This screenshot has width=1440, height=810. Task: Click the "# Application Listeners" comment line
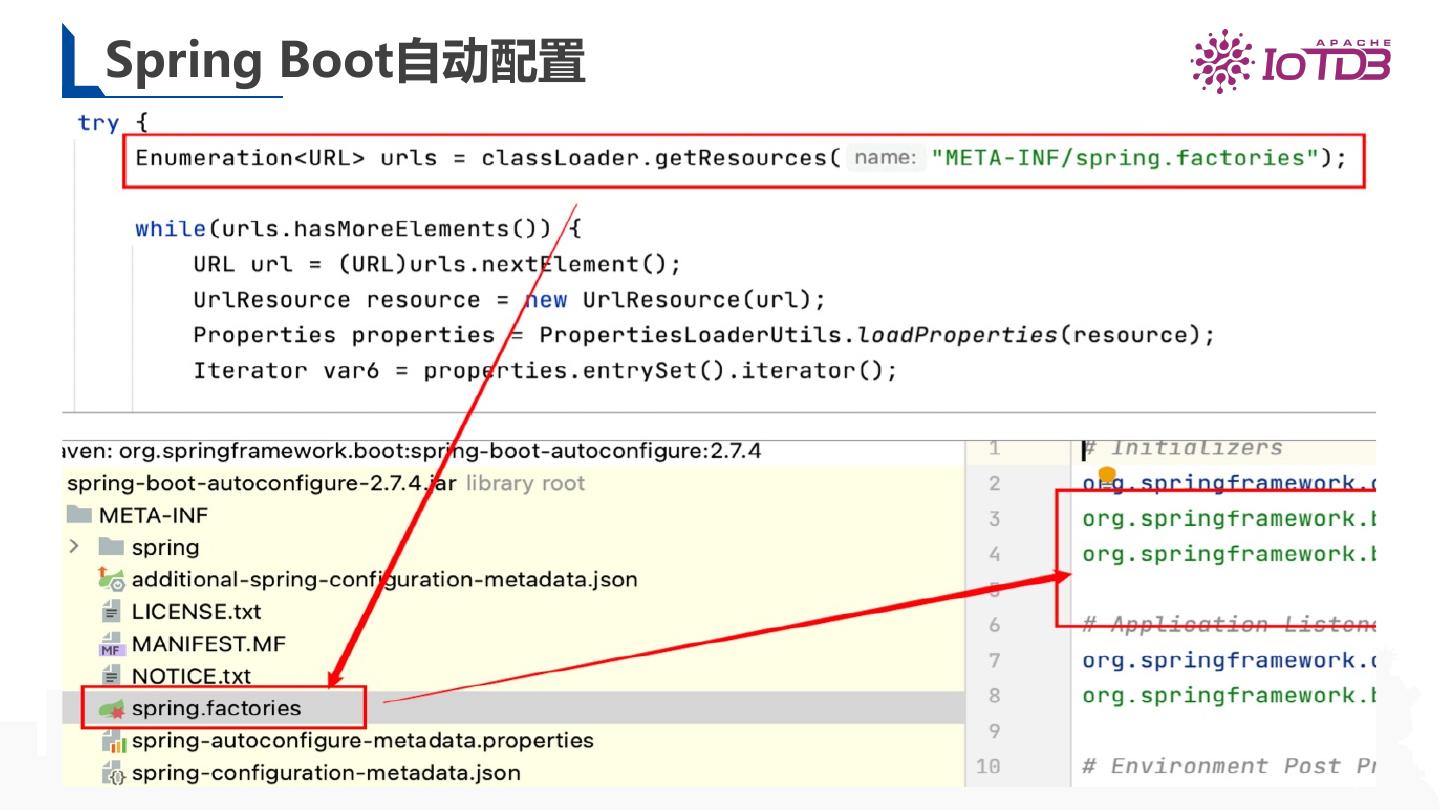pyautogui.click(x=1229, y=625)
